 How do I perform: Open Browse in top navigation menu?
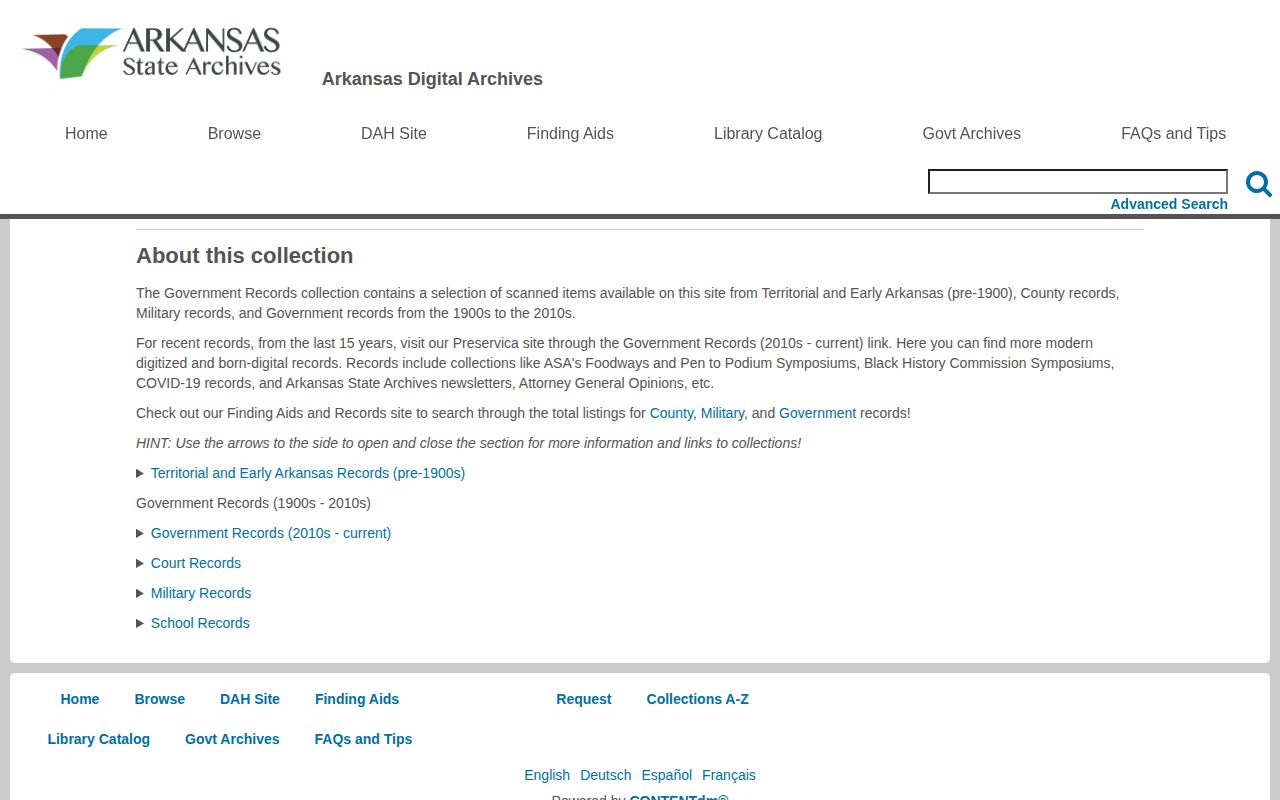pos(234,133)
